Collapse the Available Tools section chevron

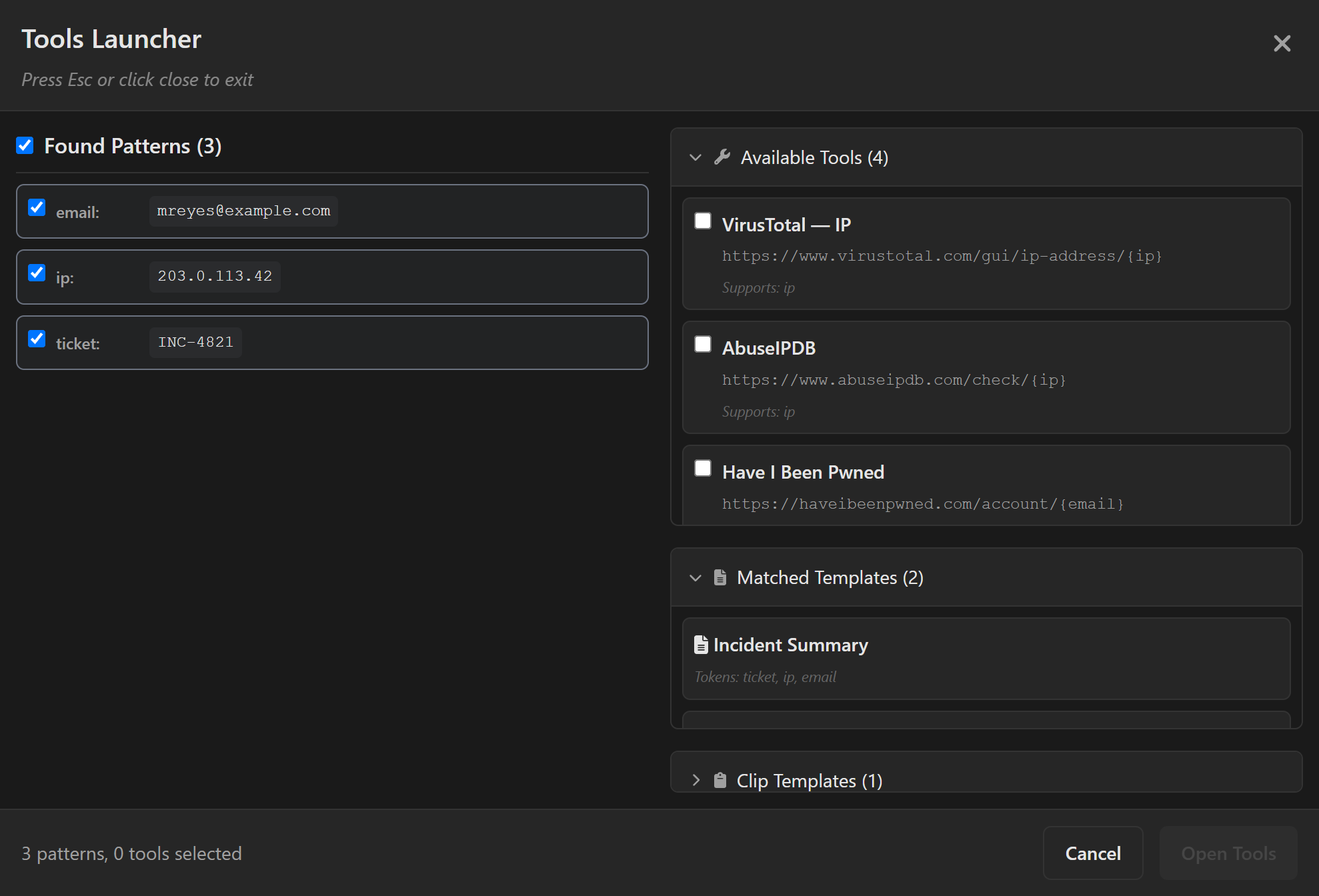coord(696,157)
